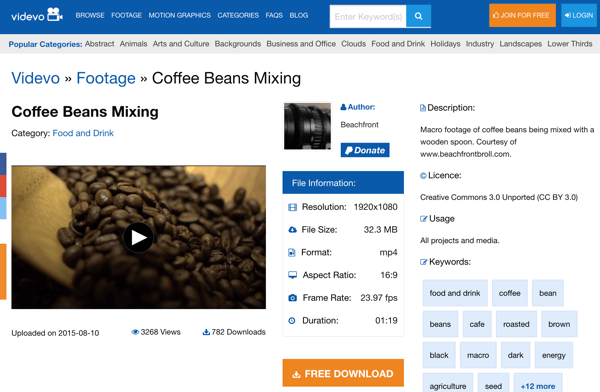Click the Aspect Ratio monitor icon
The height and width of the screenshot is (392, 600).
pos(292,275)
